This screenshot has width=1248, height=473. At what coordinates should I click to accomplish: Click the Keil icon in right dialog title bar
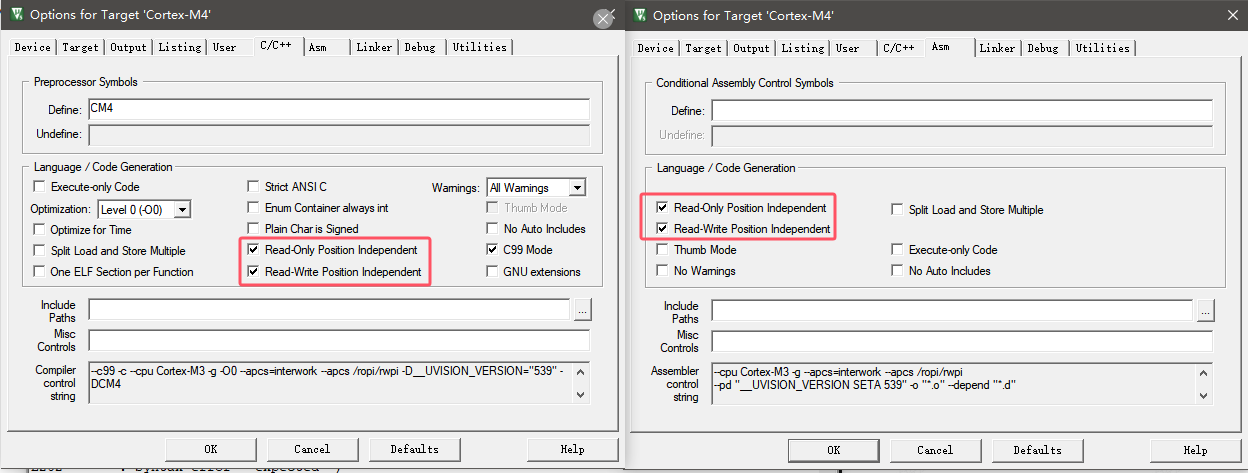[639, 15]
